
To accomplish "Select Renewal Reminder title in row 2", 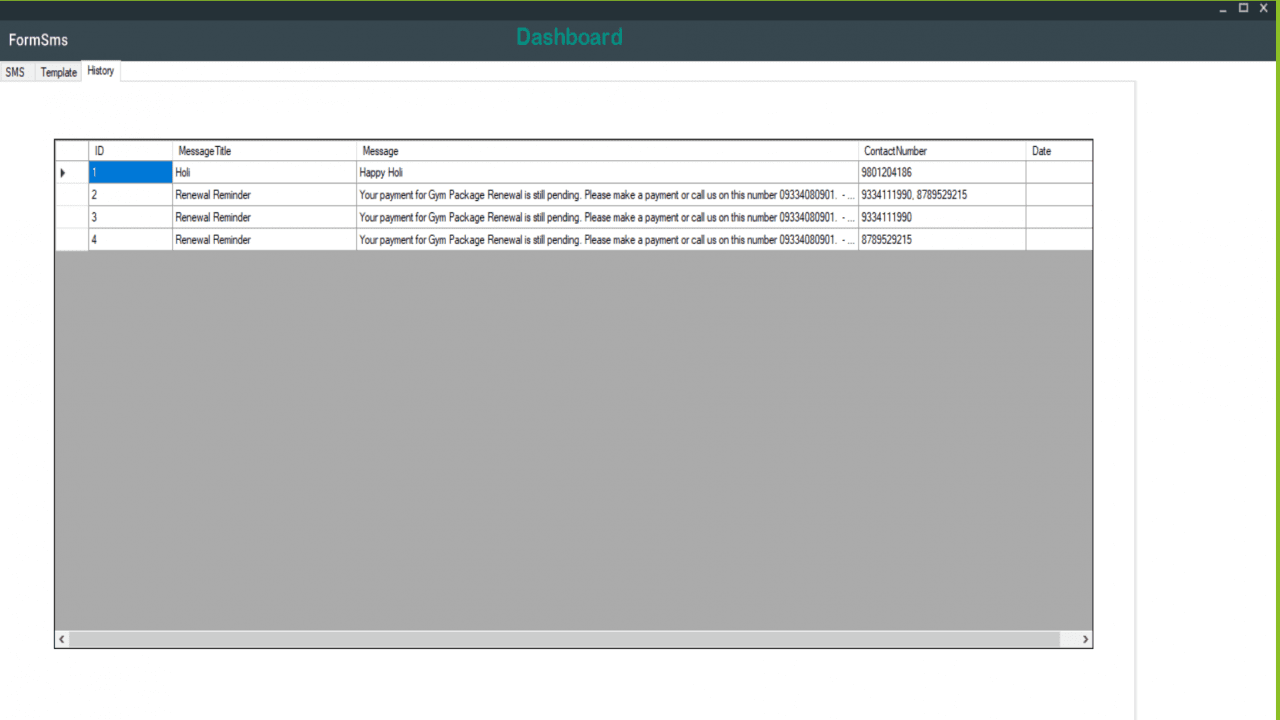I will click(x=264, y=195).
